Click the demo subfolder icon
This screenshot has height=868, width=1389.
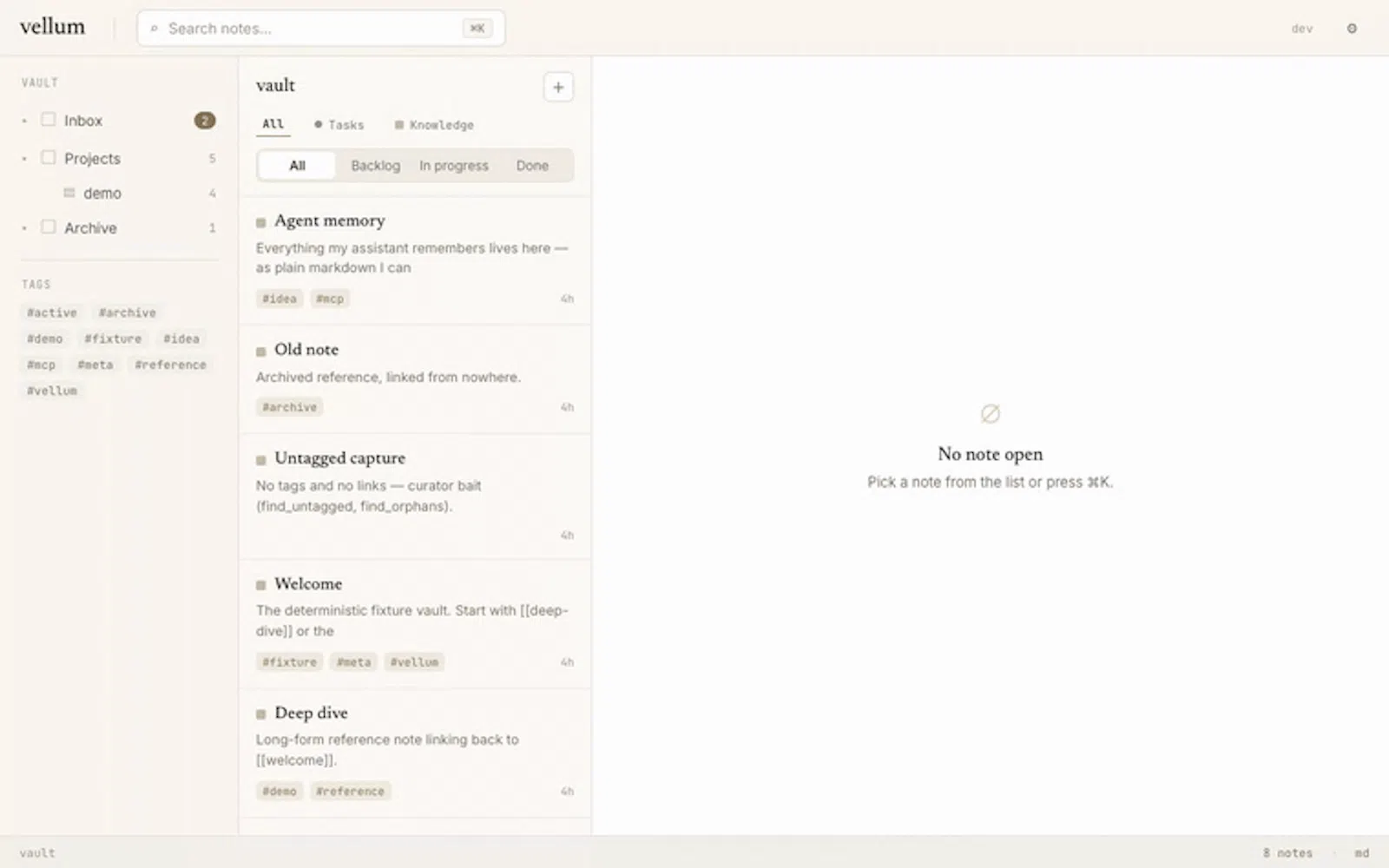tap(69, 193)
